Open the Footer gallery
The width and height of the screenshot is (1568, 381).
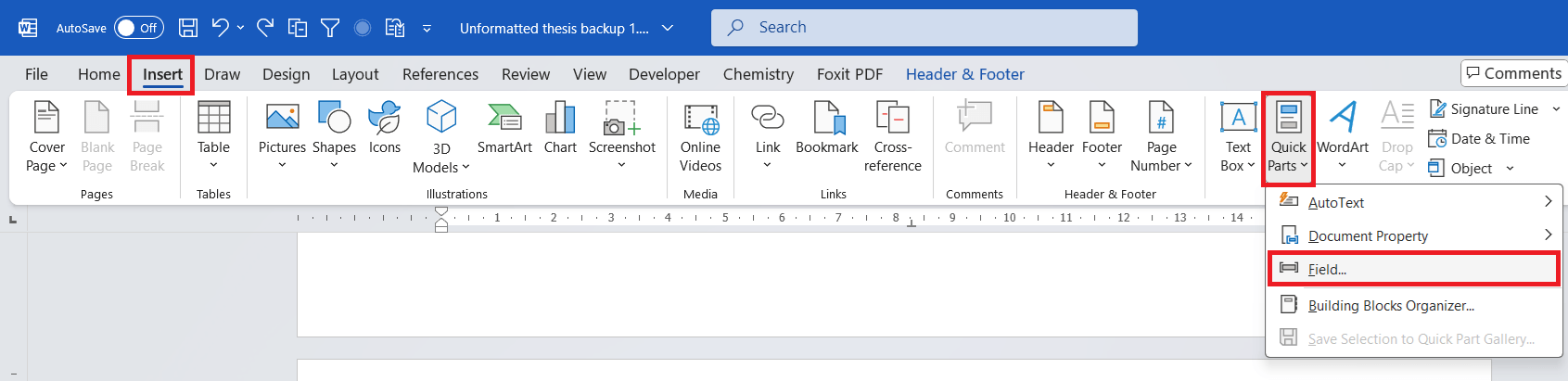pos(1102,137)
